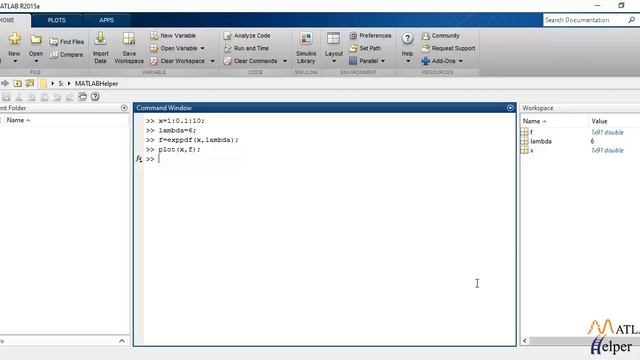Click Parallel button
The height and width of the screenshot is (360, 640).
click(364, 61)
